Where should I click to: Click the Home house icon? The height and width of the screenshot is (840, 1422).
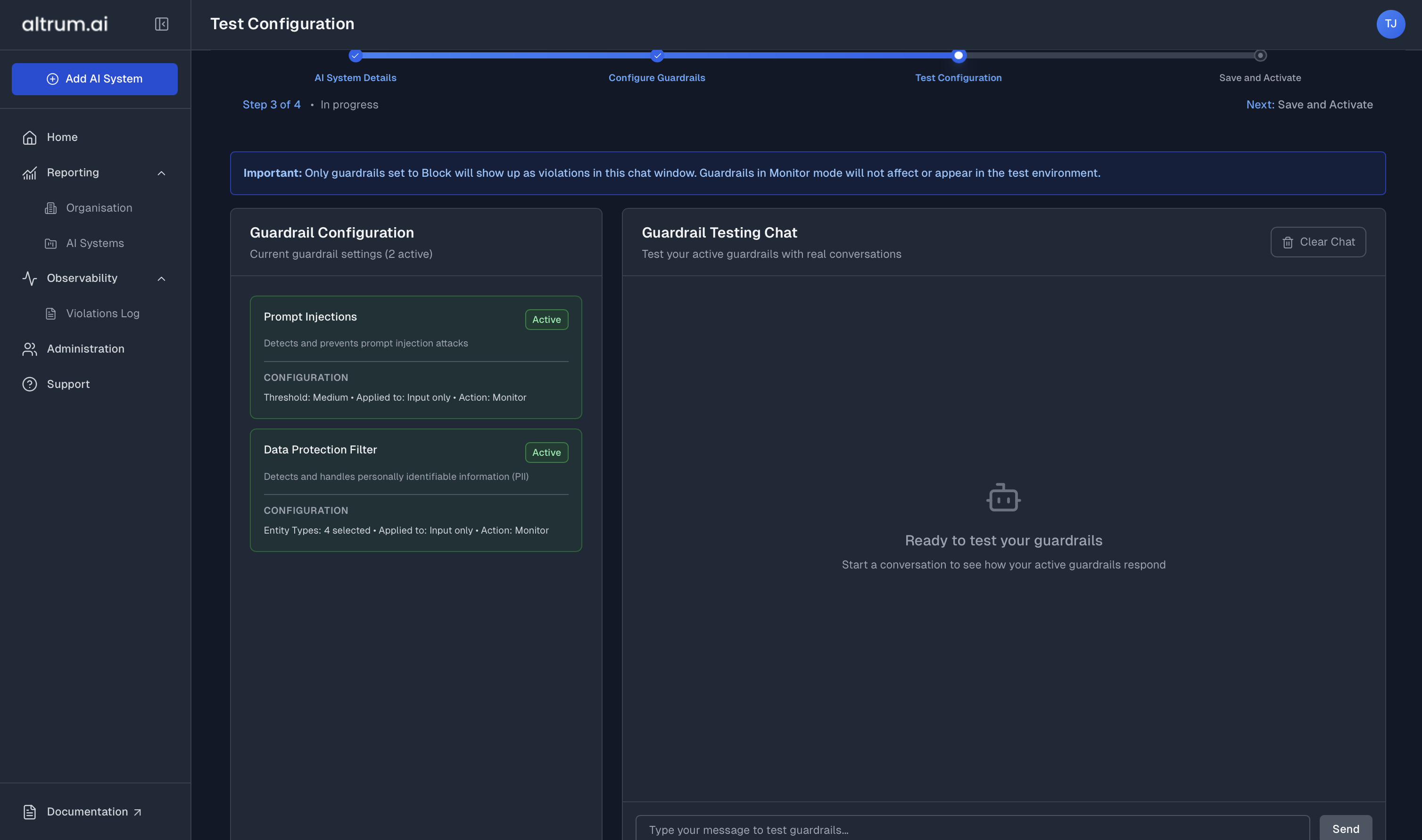[x=29, y=138]
